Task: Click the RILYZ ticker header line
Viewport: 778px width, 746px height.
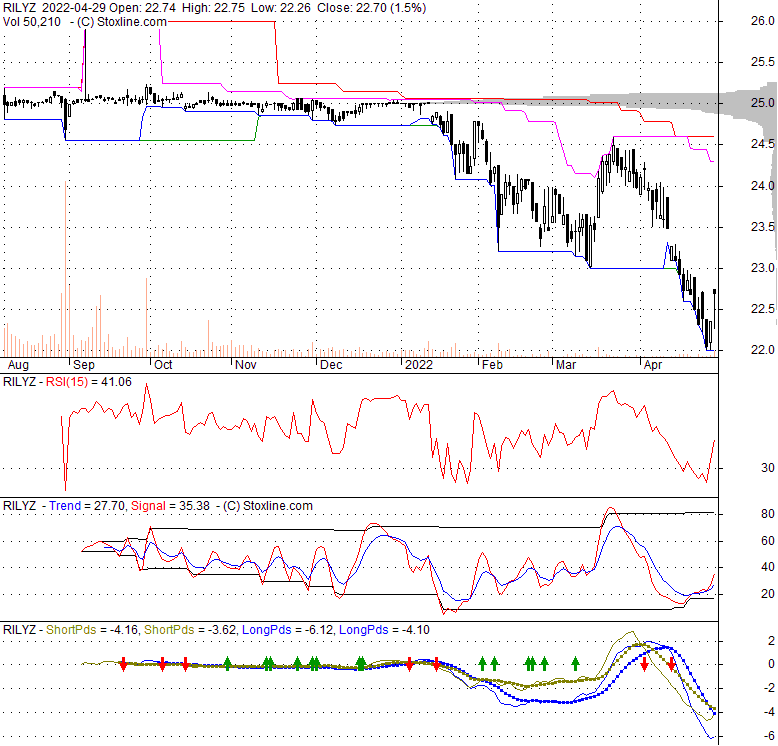Action: tap(214, 7)
